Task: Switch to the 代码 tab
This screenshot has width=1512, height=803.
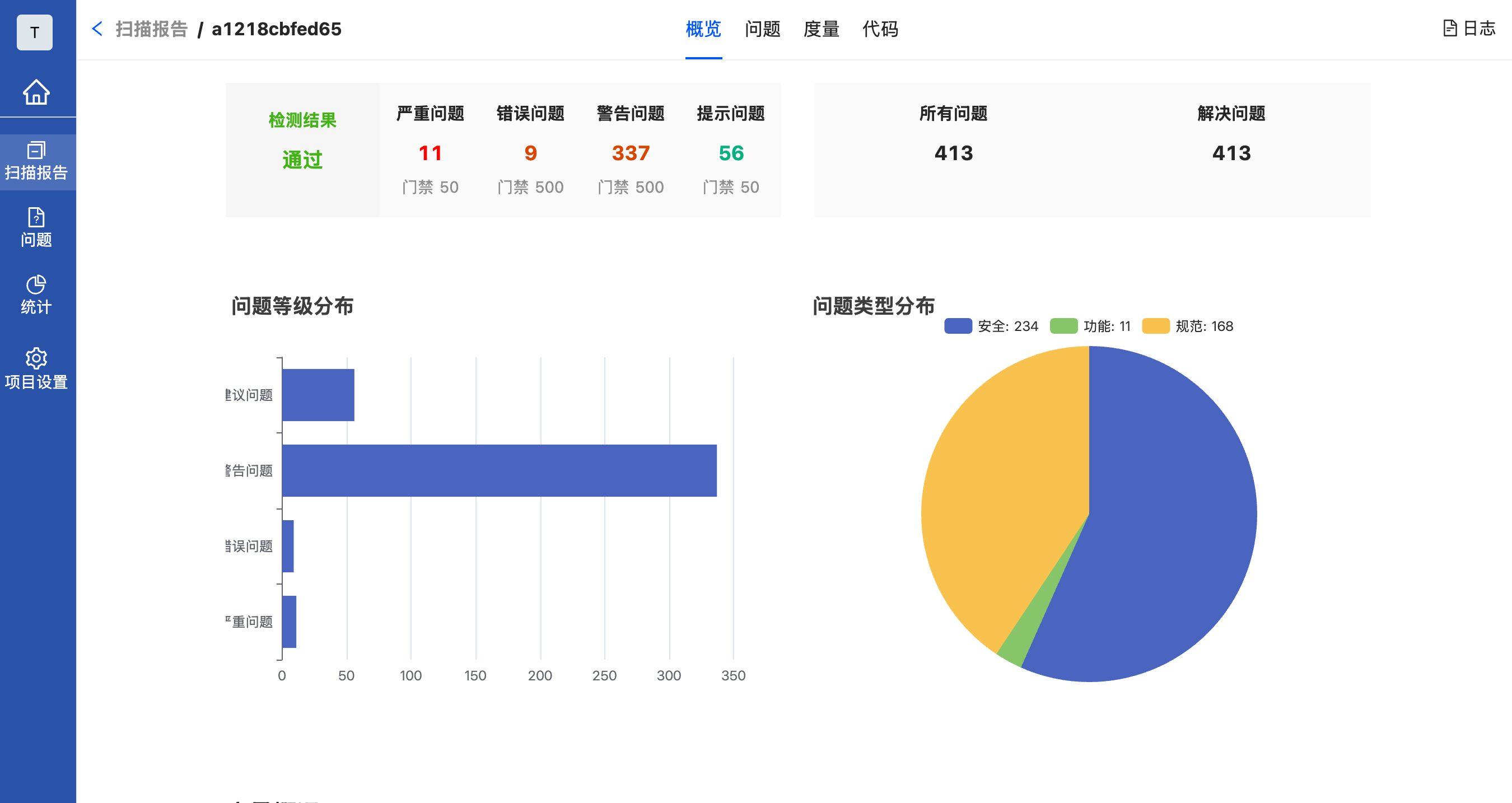Action: (x=880, y=29)
